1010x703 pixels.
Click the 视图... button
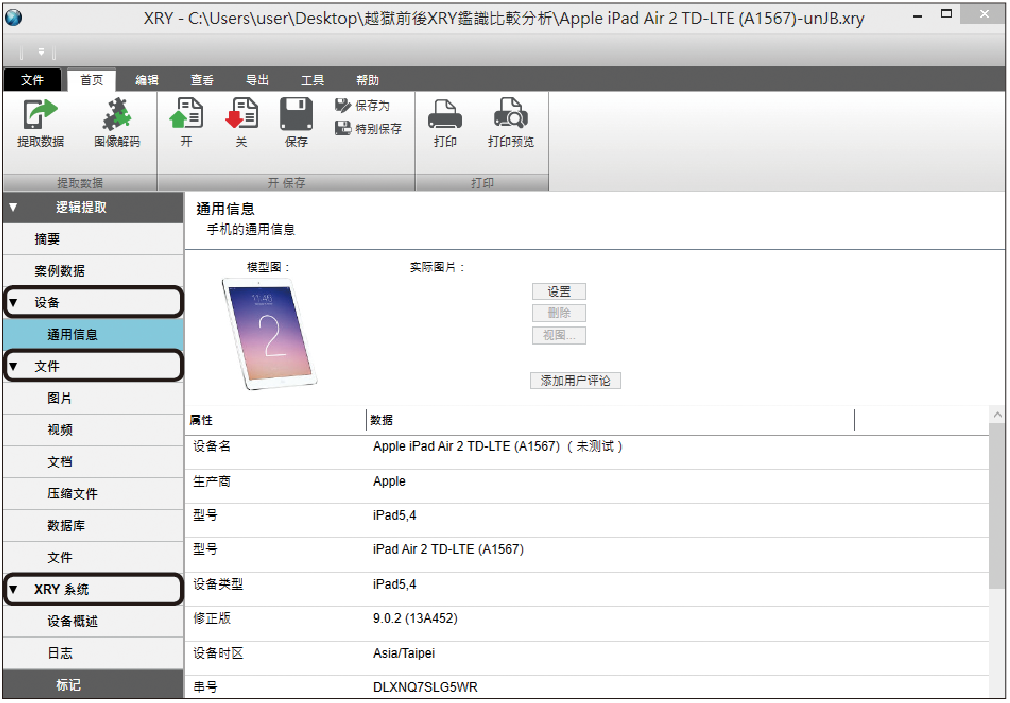click(559, 335)
